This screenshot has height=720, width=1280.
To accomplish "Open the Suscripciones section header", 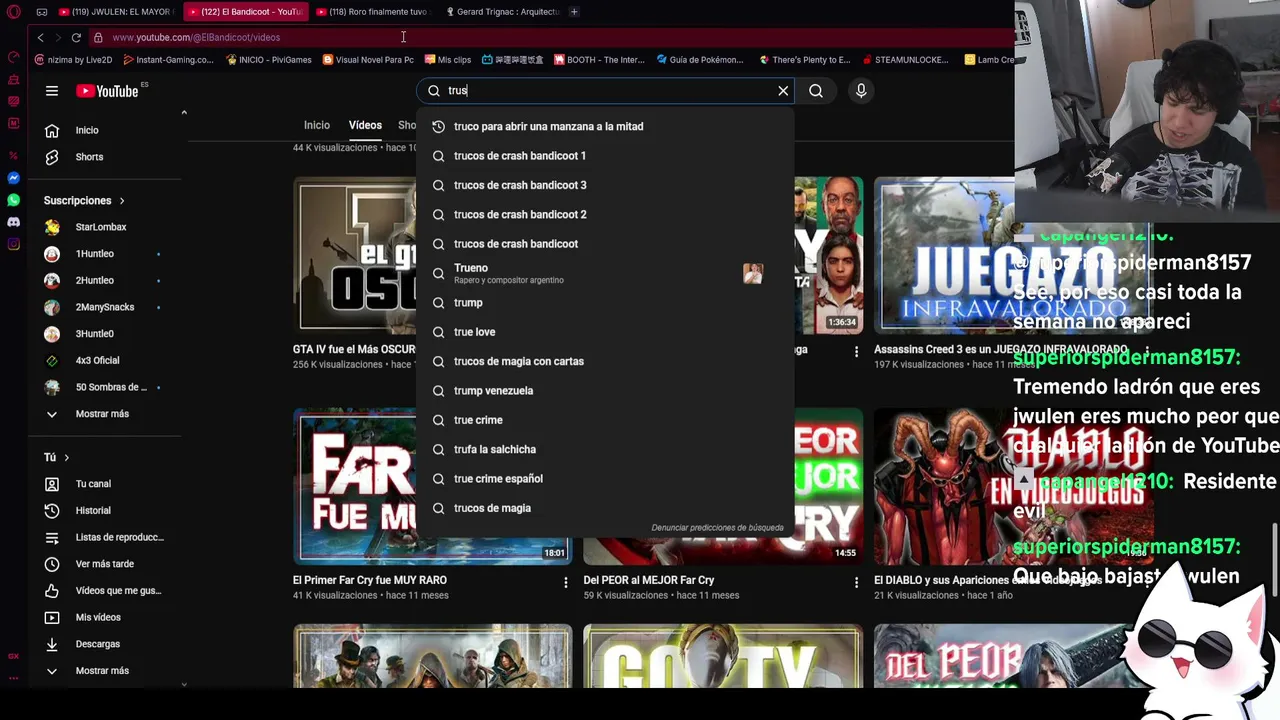I will (84, 201).
